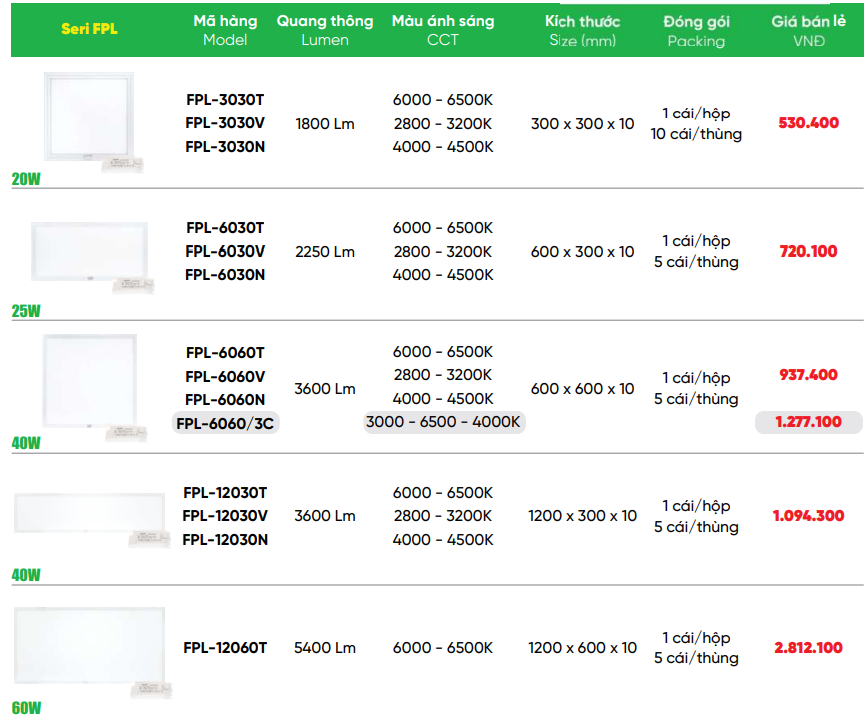Screen dimensions: 867x715
Task: Select model code FPL-12030V
Action: click(225, 516)
